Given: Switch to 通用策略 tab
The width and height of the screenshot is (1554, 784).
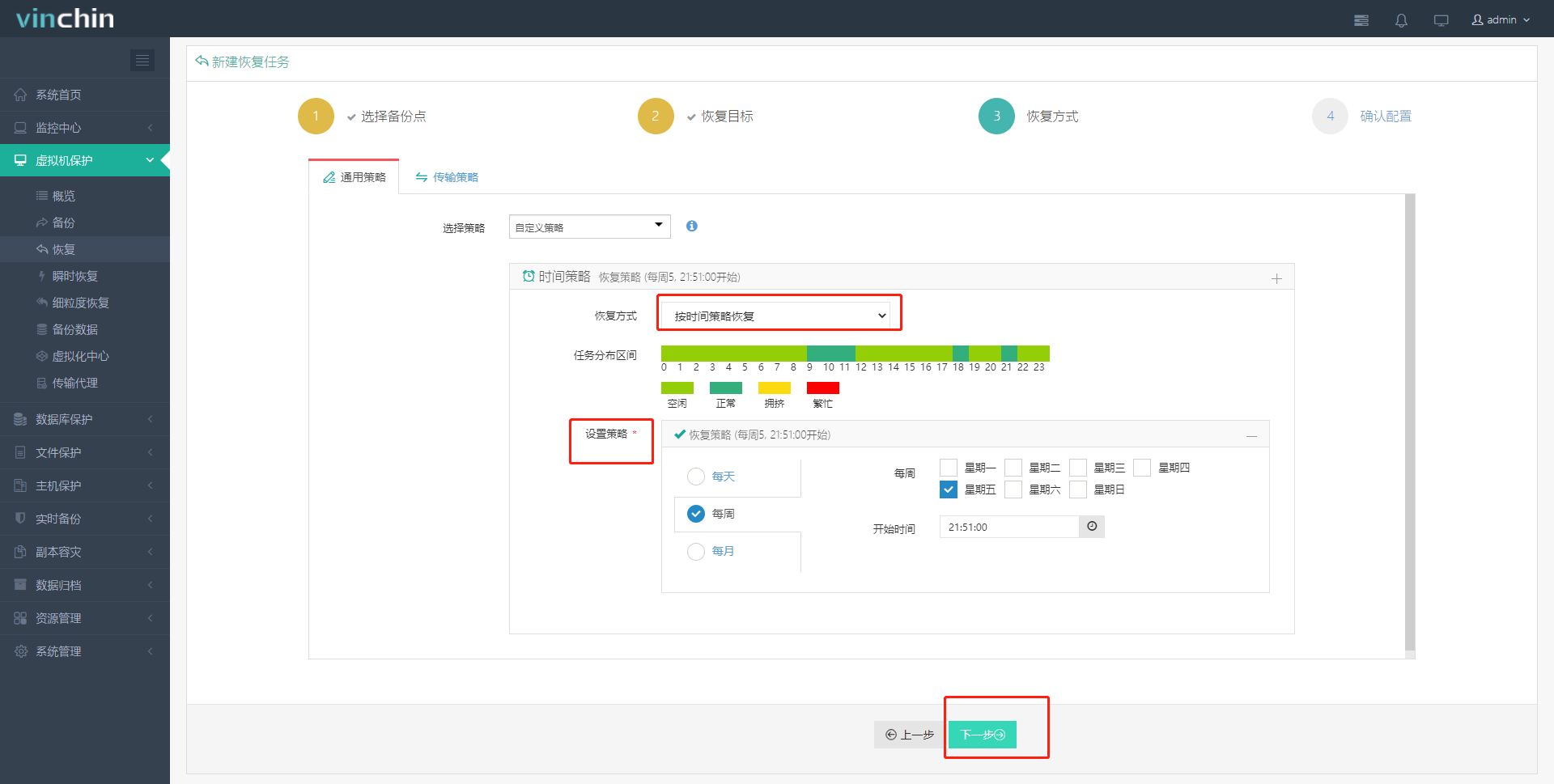Looking at the screenshot, I should (x=355, y=177).
